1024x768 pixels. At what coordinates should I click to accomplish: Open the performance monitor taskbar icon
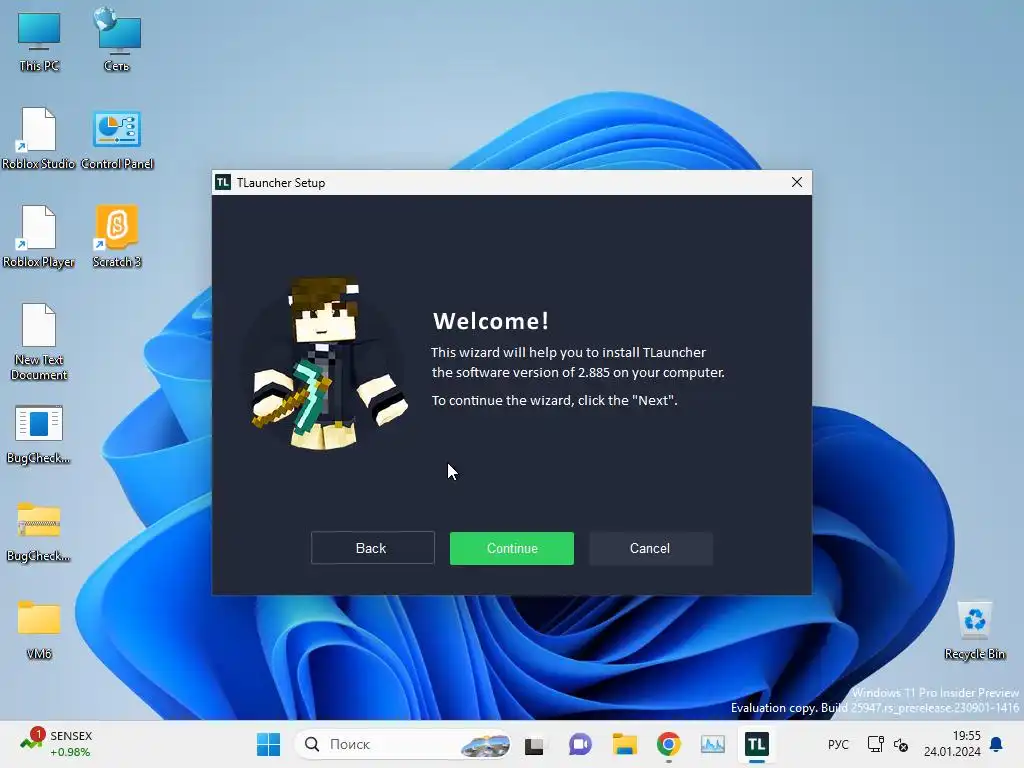pyautogui.click(x=712, y=744)
